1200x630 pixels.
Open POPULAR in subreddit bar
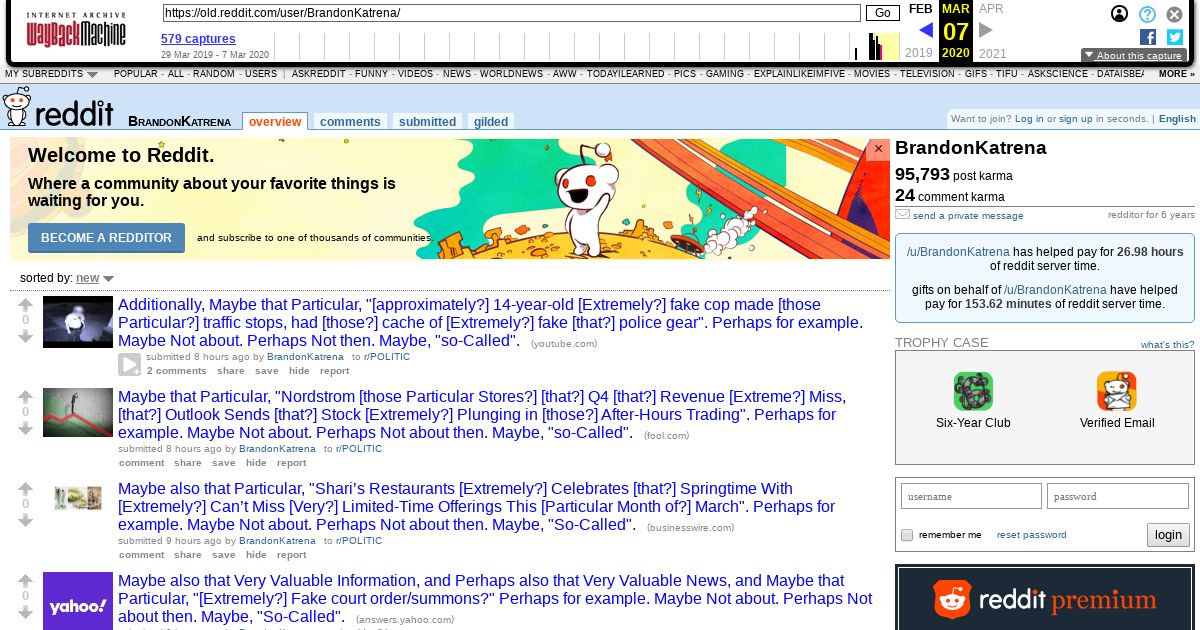pyautogui.click(x=136, y=74)
